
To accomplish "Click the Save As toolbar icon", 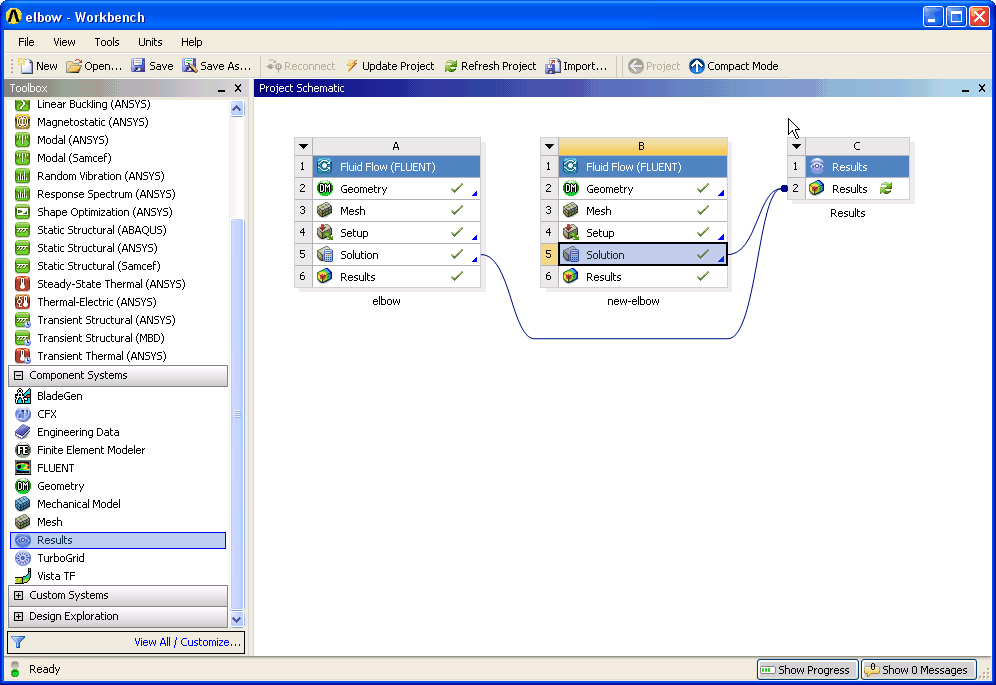I will pyautogui.click(x=189, y=66).
